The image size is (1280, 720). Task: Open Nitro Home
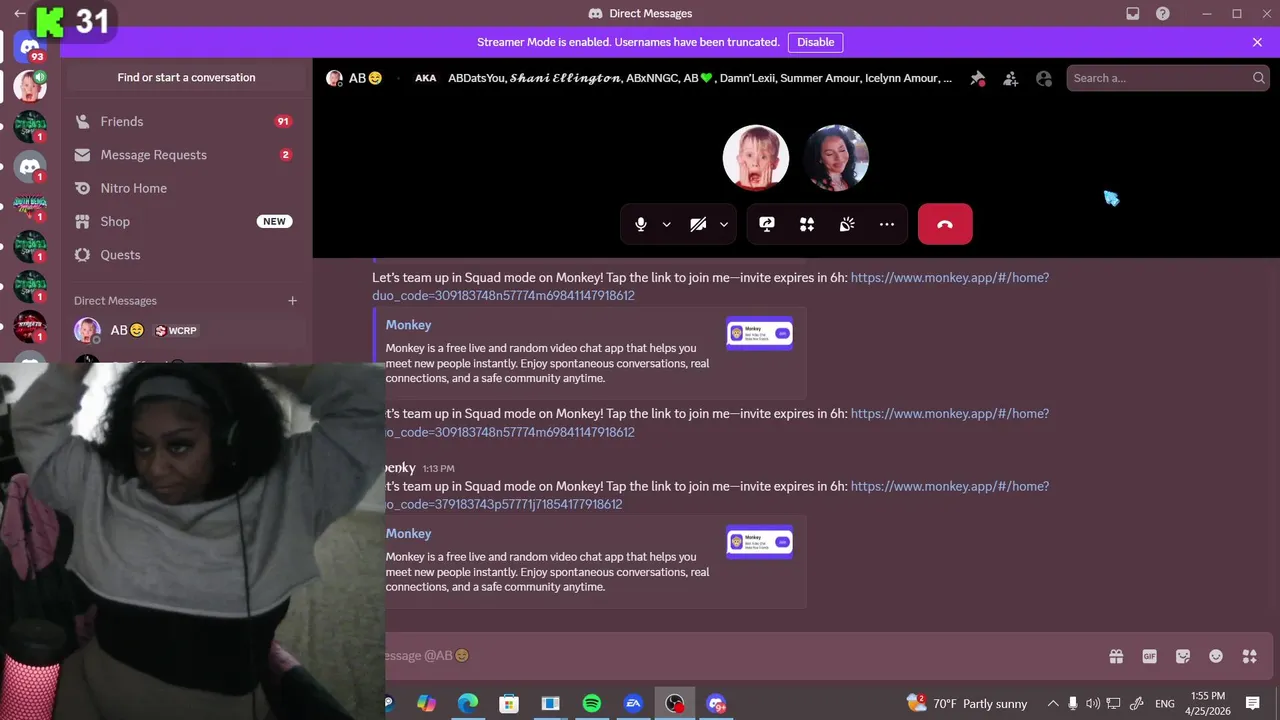point(187,188)
